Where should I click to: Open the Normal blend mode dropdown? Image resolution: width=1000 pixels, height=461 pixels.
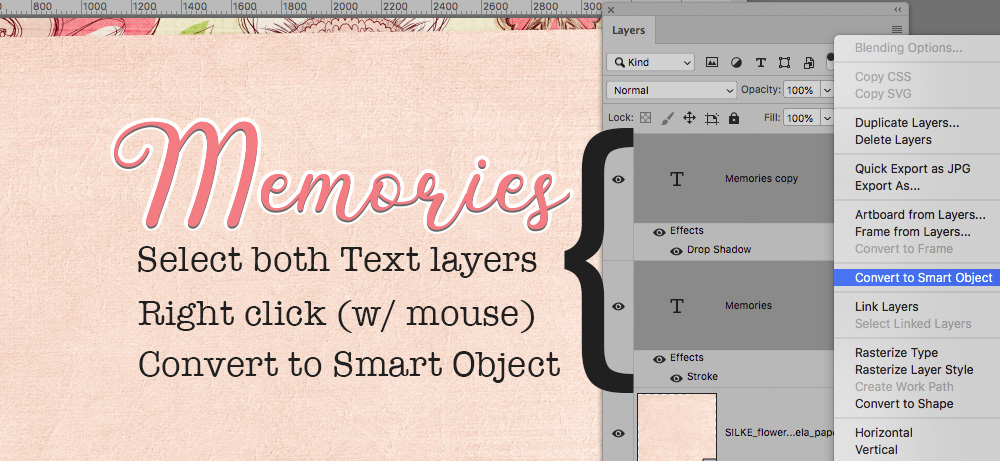[x=672, y=91]
